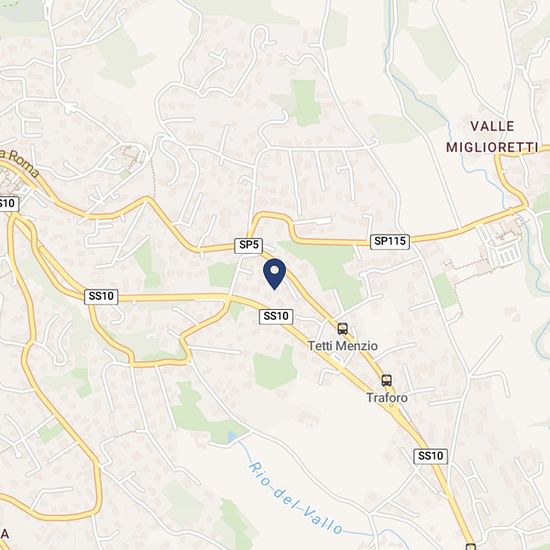Click the partially visible bus icon at bottom edge

click(471, 546)
